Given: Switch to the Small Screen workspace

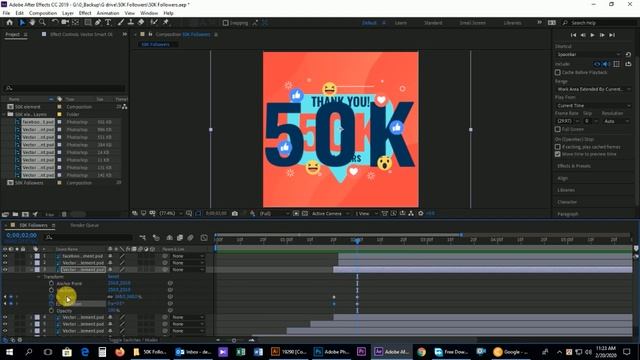Looking at the screenshot, I should tap(472, 23).
